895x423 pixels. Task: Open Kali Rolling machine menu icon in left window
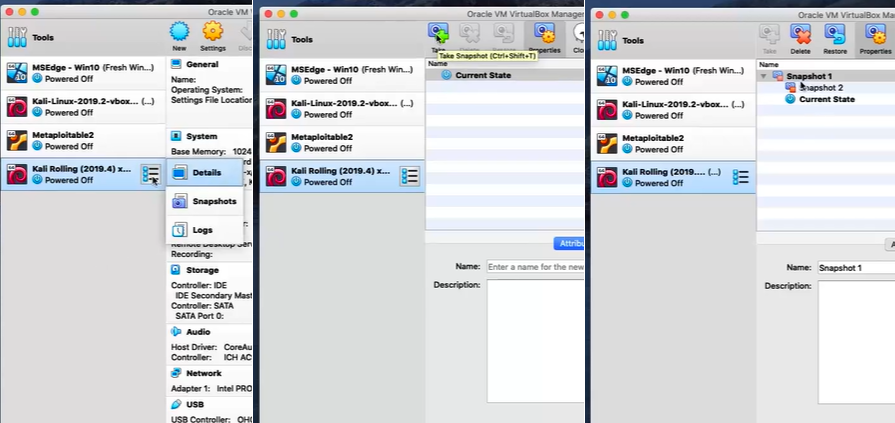[x=151, y=175]
